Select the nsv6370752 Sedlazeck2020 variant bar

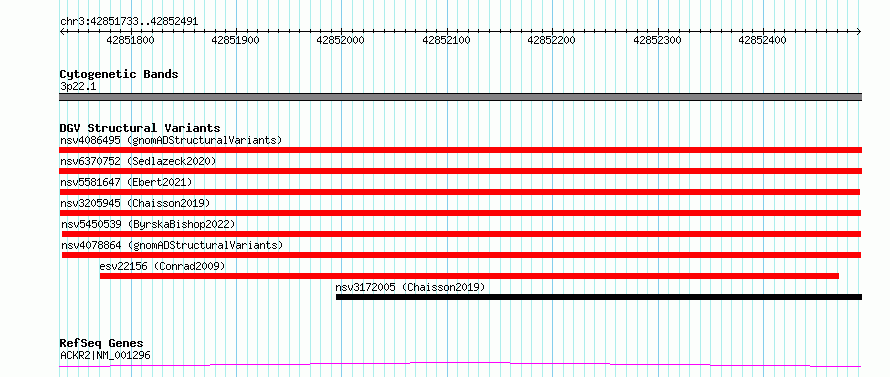point(460,171)
